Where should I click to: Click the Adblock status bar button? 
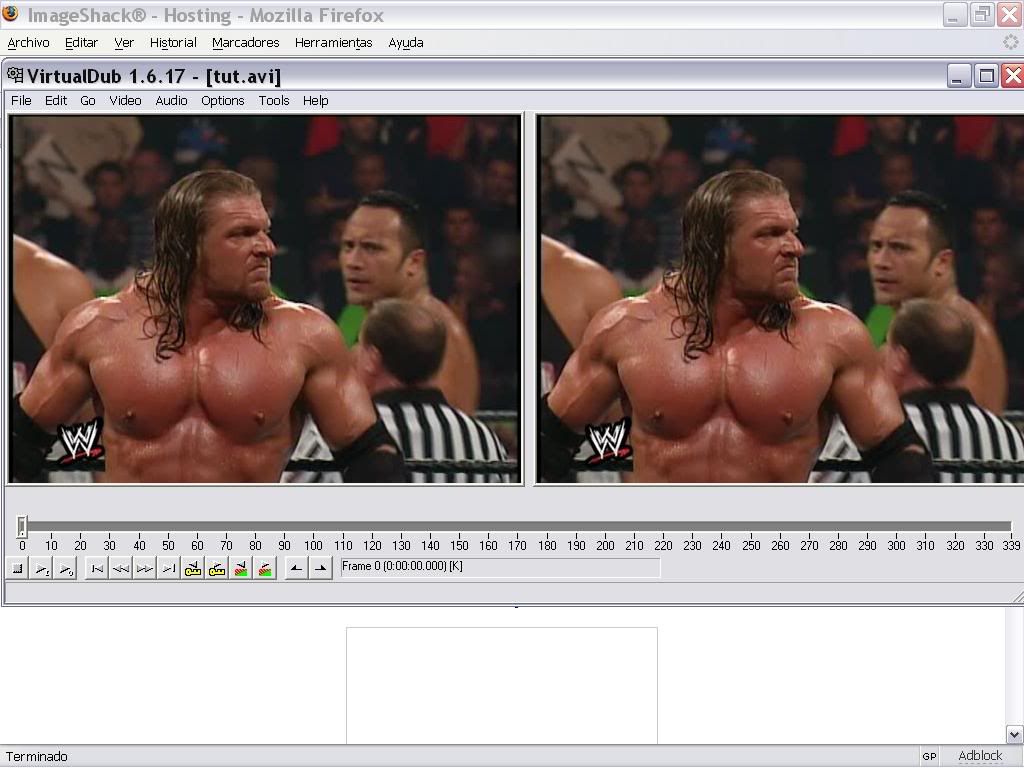point(979,756)
